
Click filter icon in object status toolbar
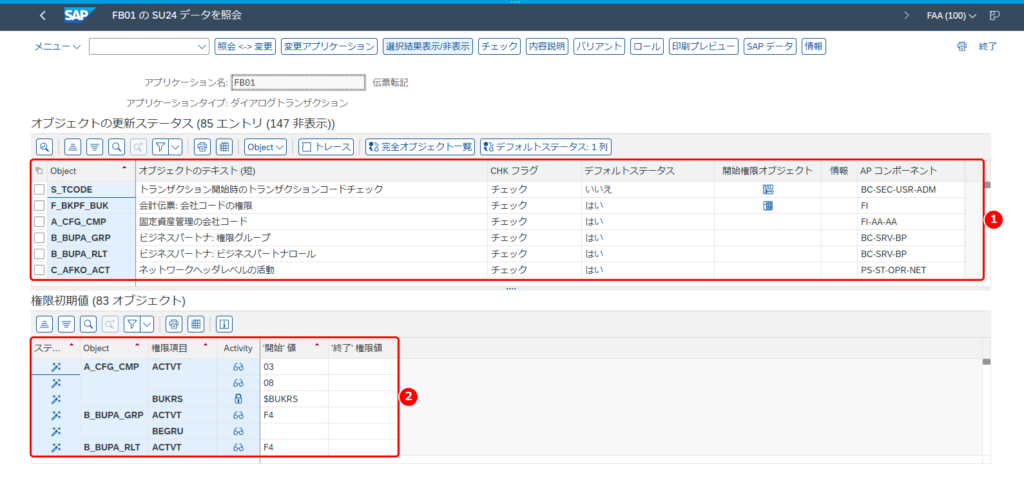click(159, 147)
